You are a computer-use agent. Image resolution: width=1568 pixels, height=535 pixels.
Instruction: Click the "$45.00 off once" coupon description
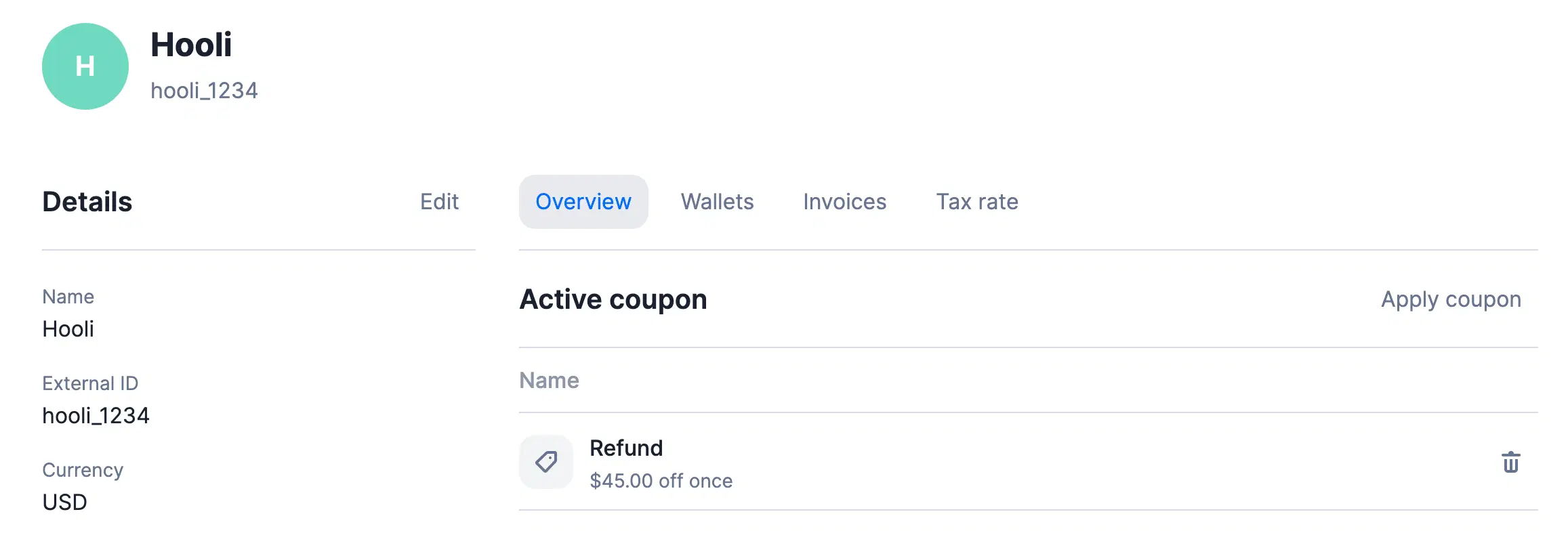[x=661, y=481]
